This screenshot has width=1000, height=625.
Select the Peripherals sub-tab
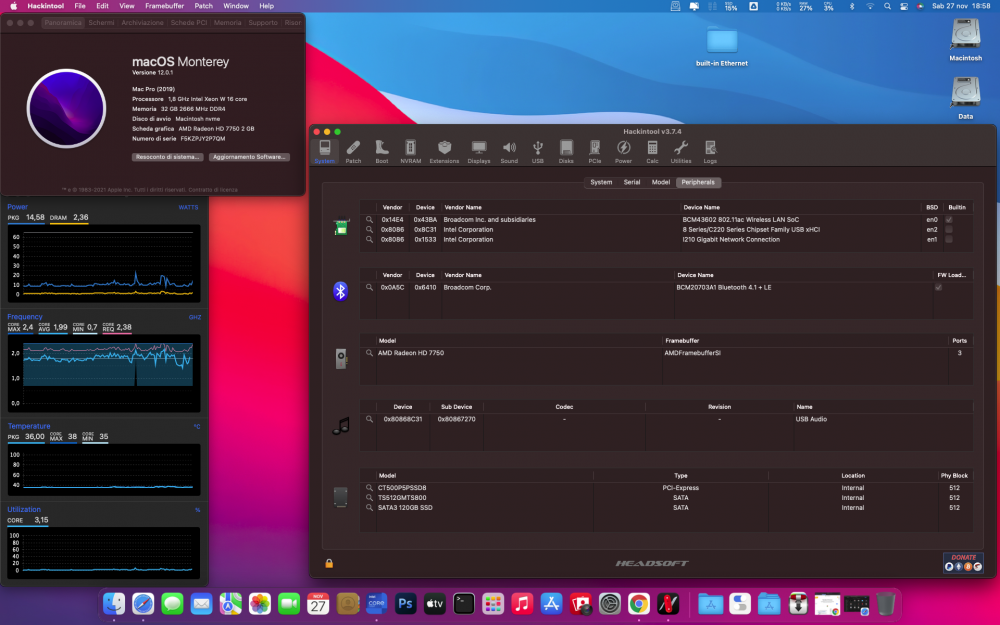point(698,182)
